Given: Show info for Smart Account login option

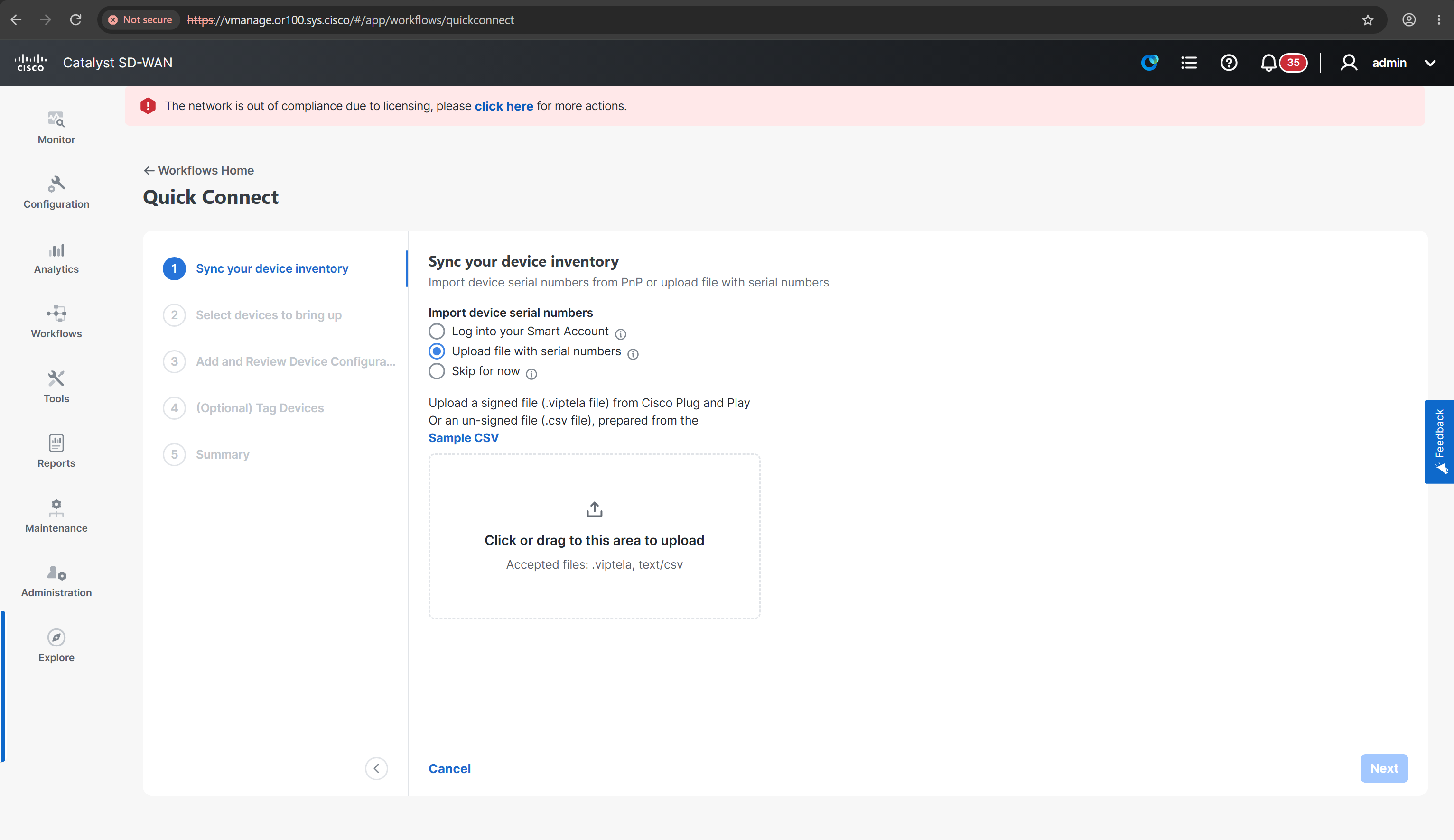Looking at the screenshot, I should pyautogui.click(x=621, y=334).
